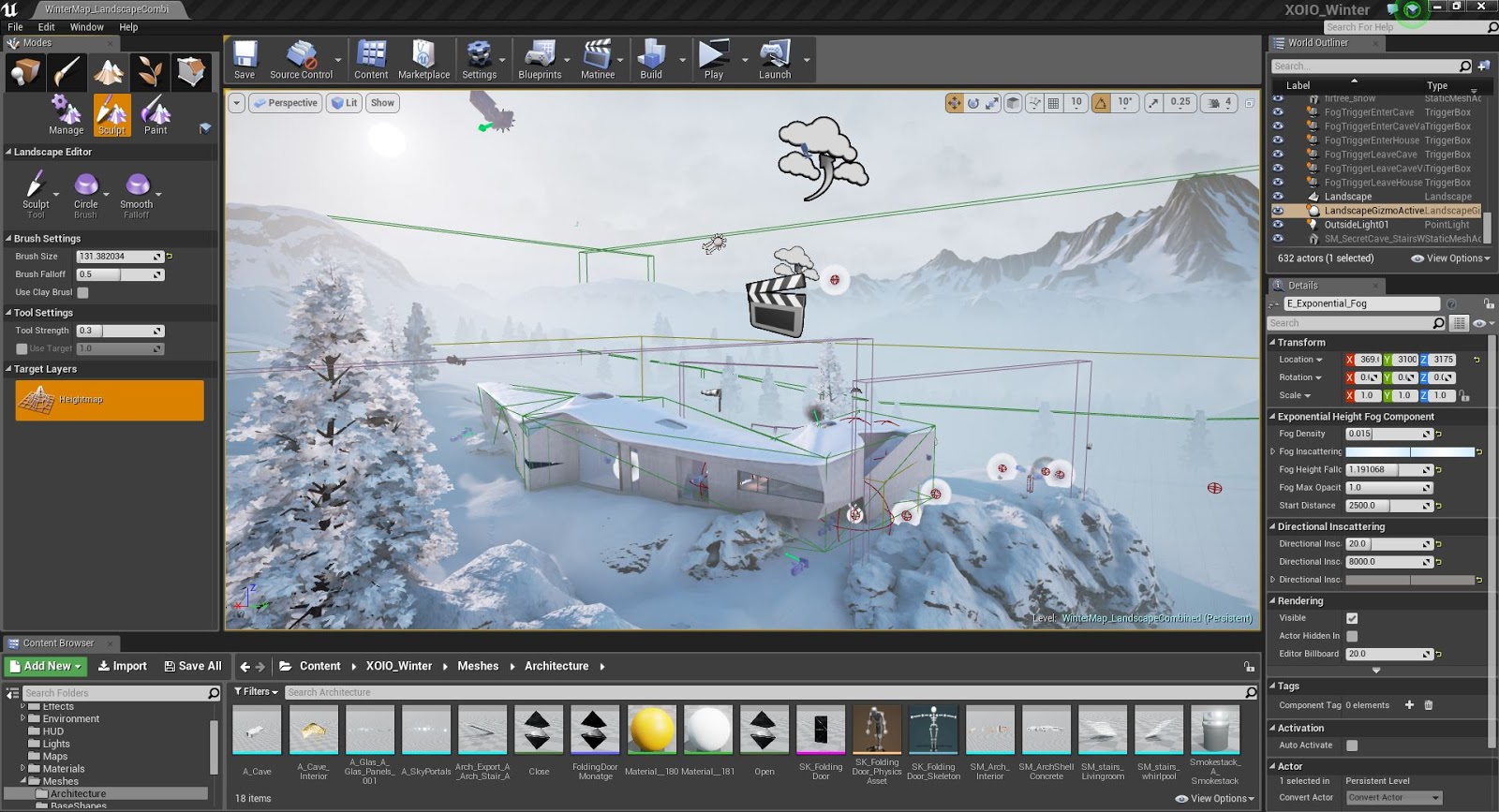Choose the Smooth Falloff selector
This screenshot has height=812, width=1499.
click(137, 194)
